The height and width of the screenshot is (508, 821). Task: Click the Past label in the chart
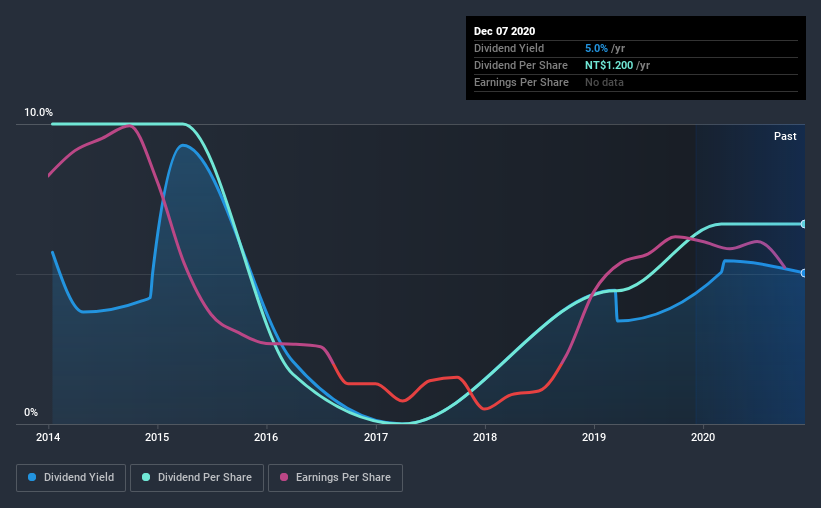pos(785,136)
